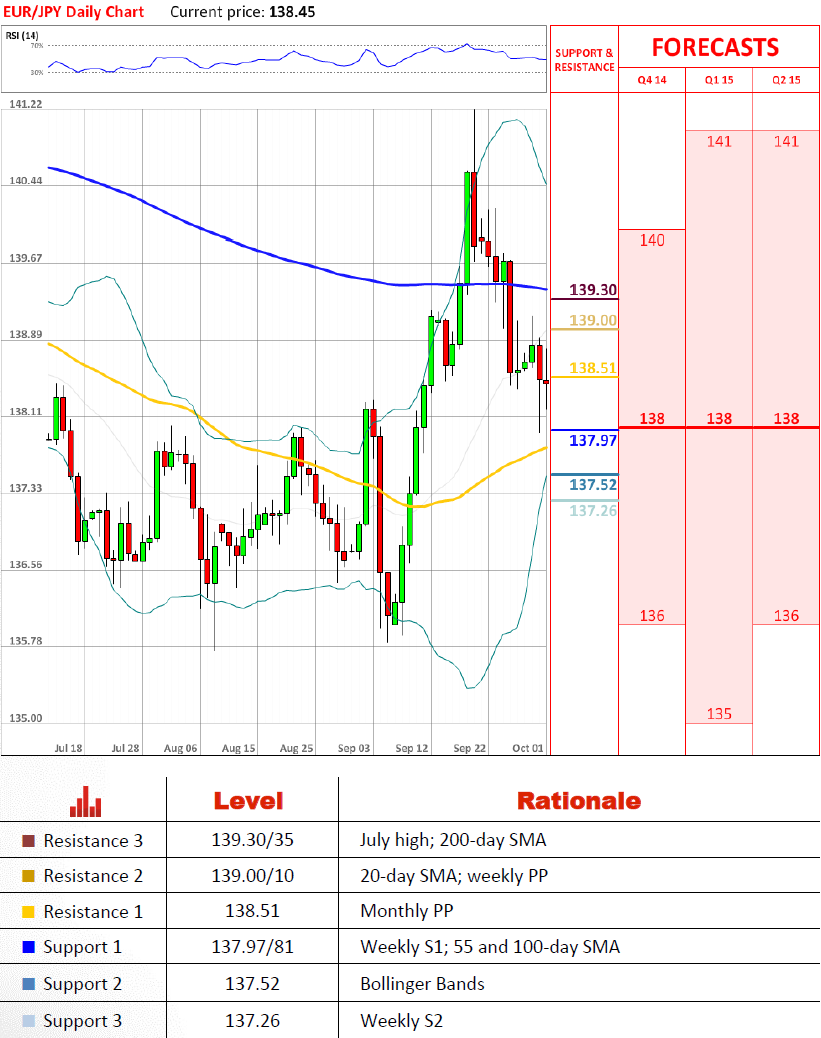The image size is (821, 1038).
Task: Click the 137.97 support level label
Action: [x=593, y=441]
